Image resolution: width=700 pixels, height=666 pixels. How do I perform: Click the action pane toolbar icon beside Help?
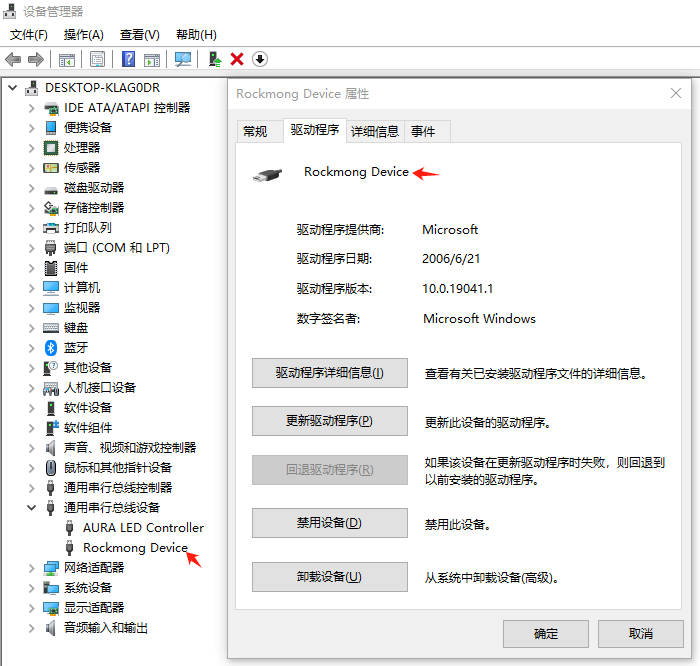tap(152, 59)
